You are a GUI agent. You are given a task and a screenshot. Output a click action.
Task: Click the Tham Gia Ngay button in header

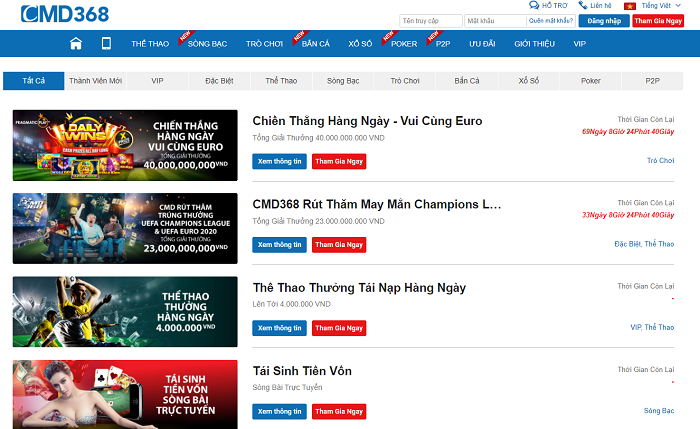click(658, 20)
